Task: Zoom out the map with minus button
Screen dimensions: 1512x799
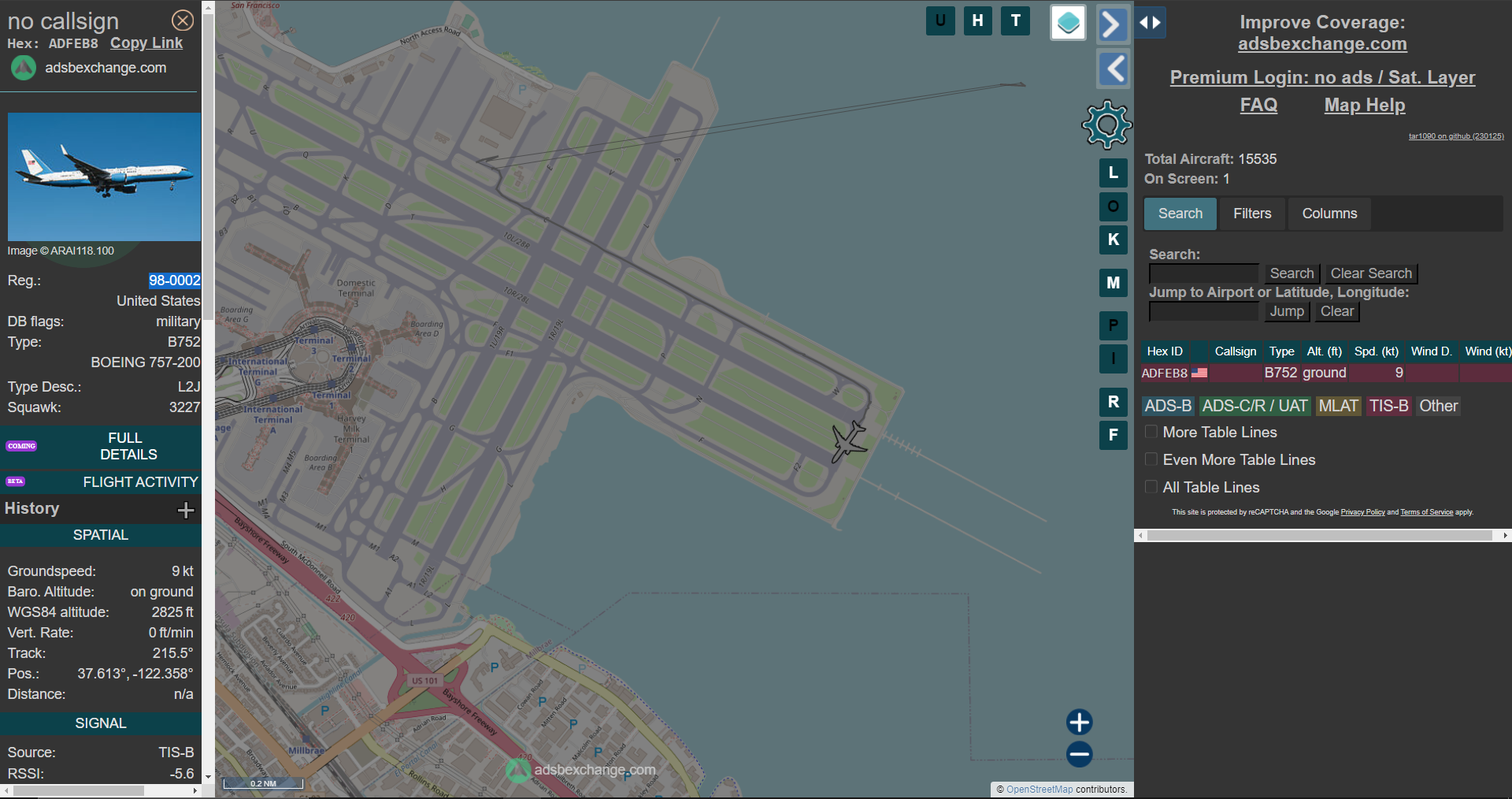Action: (x=1079, y=754)
